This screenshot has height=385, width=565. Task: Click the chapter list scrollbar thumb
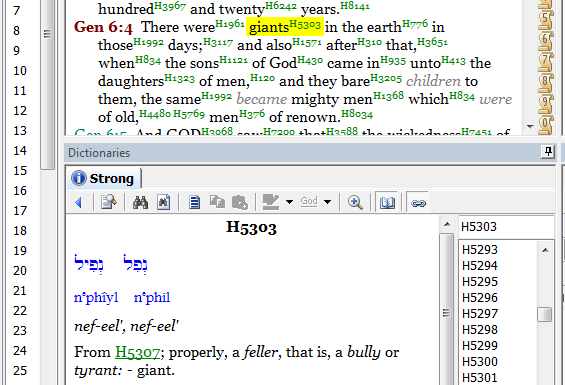pos(47,84)
